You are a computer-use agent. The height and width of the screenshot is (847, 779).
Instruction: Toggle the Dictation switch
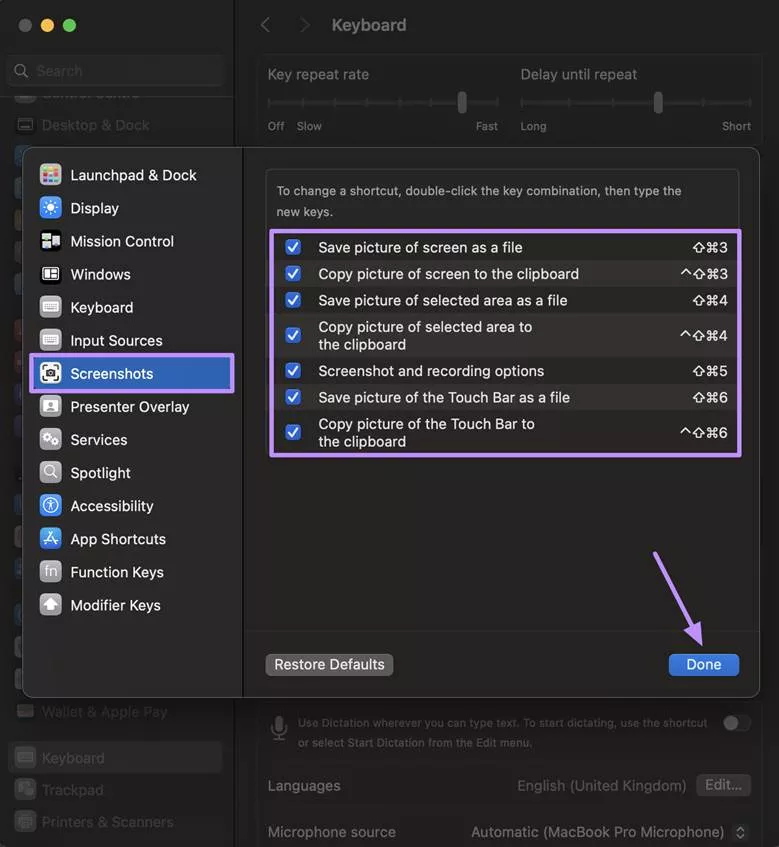[x=737, y=722]
